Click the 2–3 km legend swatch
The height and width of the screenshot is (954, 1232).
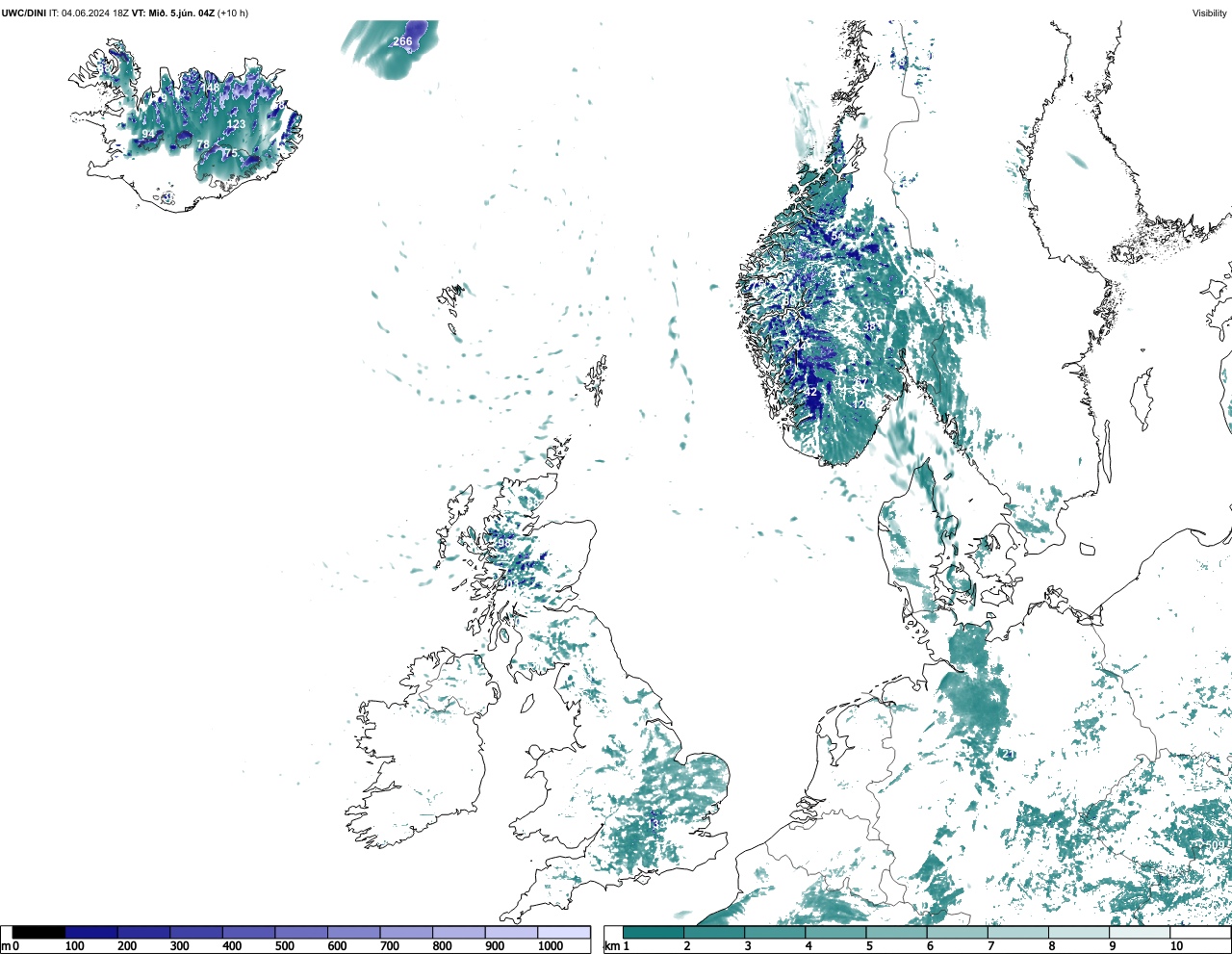tap(714, 932)
